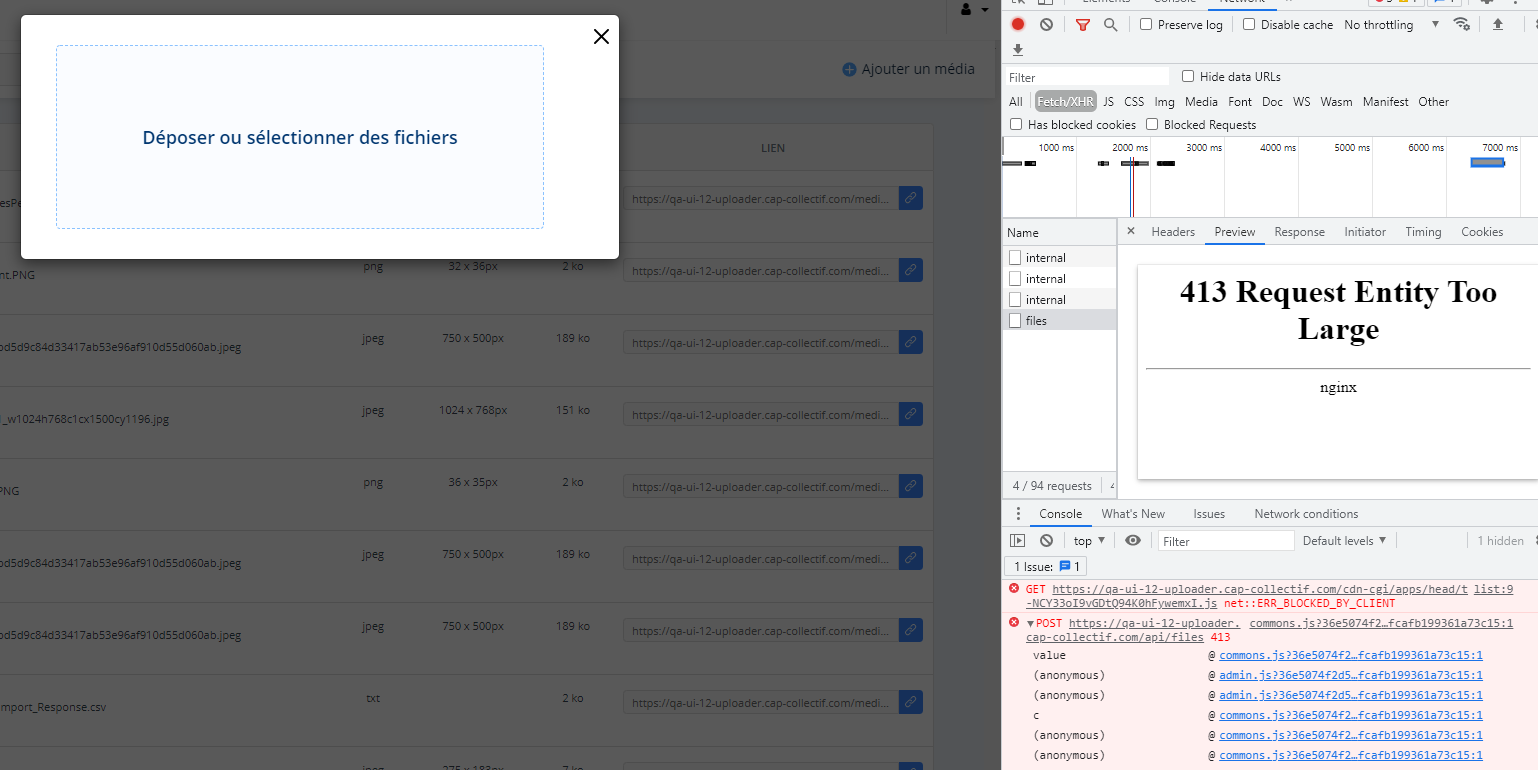Open the No throttling dropdown
1538x770 pixels.
click(x=1388, y=24)
